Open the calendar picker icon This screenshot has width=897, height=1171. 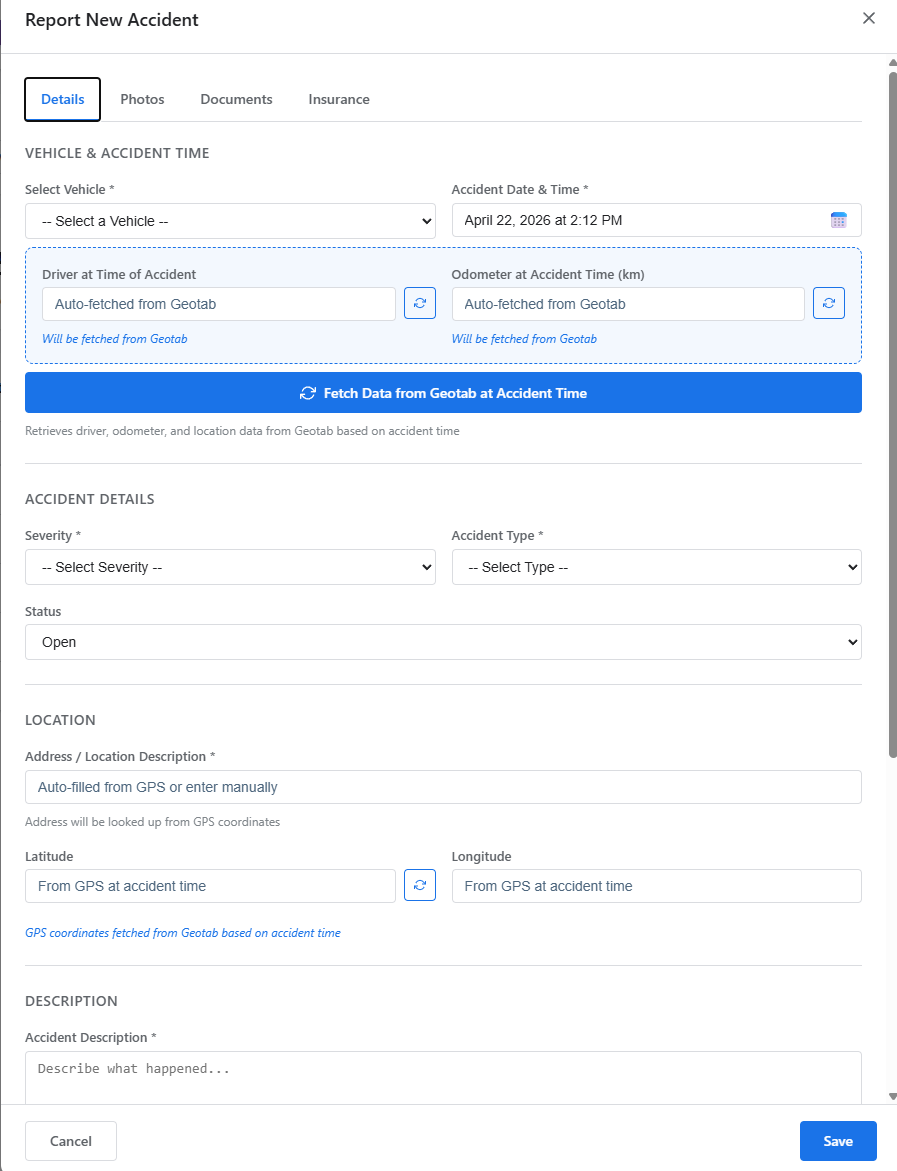coord(838,220)
